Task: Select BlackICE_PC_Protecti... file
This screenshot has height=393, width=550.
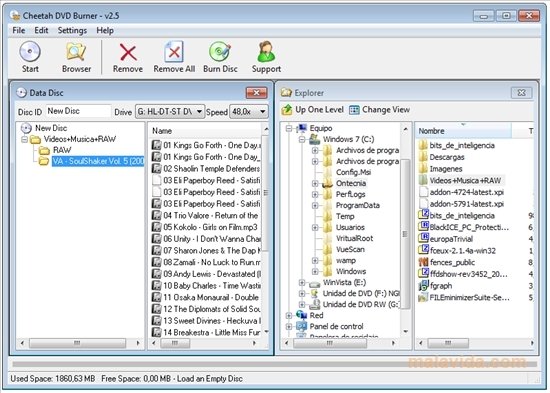Action: click(469, 227)
